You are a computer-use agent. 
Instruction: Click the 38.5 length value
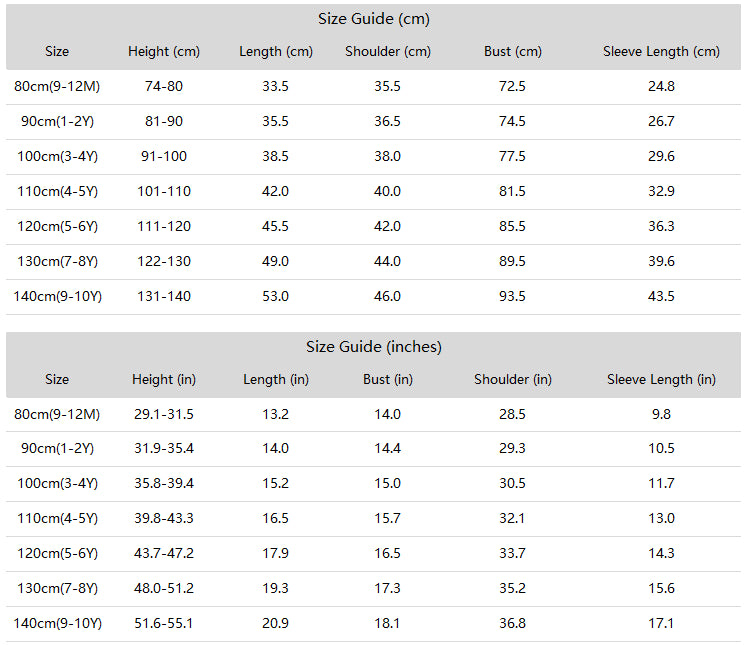pyautogui.click(x=275, y=156)
